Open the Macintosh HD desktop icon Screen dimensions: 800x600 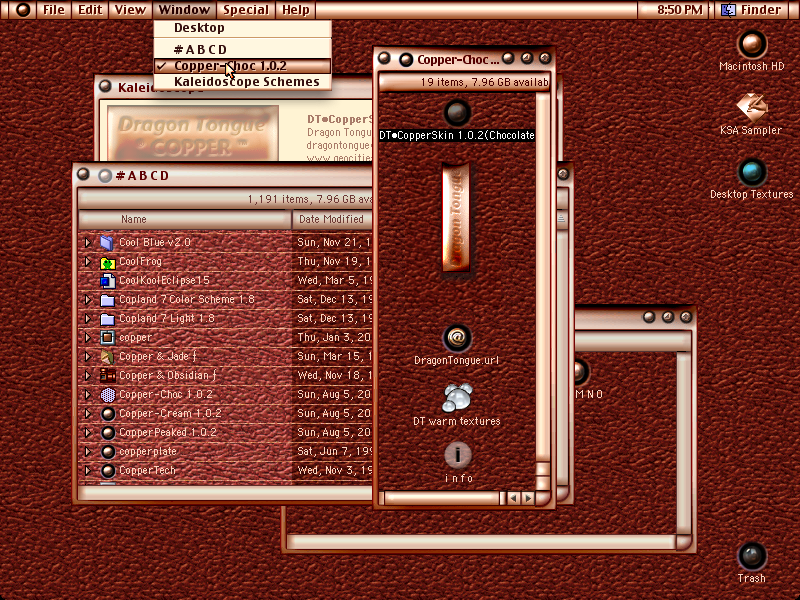tap(752, 44)
